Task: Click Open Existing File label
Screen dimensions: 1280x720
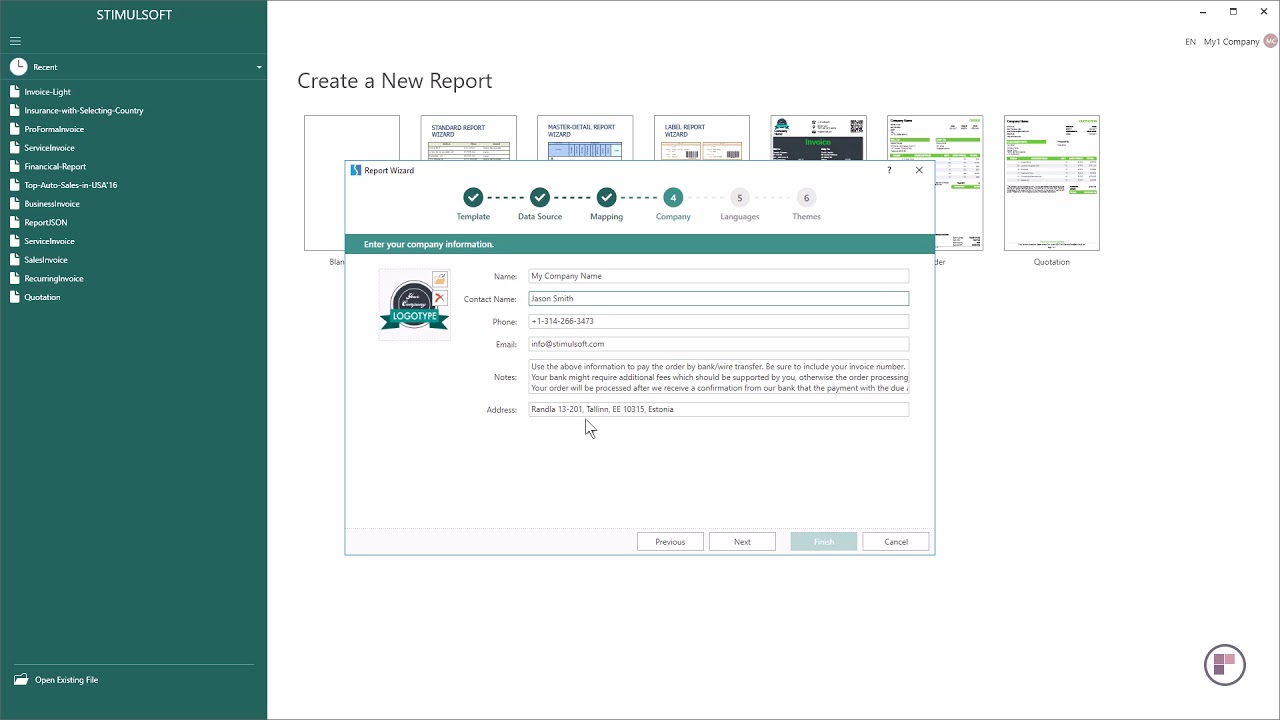Action: point(66,680)
